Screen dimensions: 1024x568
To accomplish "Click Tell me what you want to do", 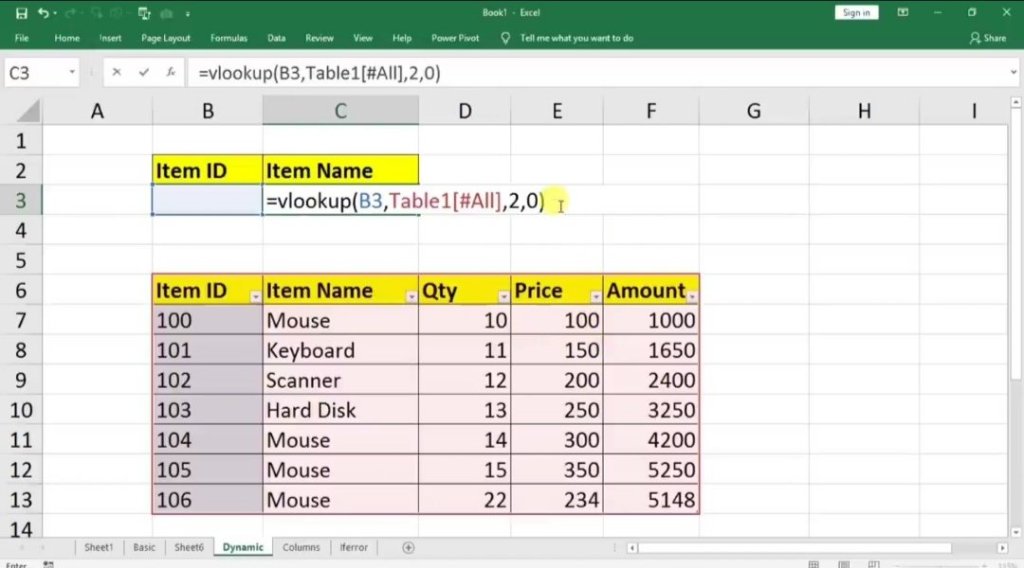I will pos(576,38).
